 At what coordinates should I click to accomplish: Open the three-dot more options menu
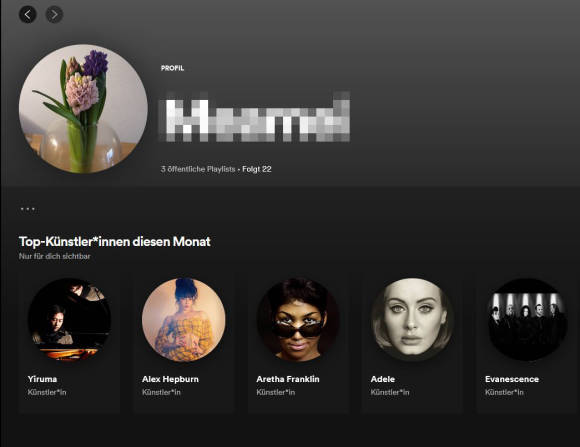click(x=28, y=209)
